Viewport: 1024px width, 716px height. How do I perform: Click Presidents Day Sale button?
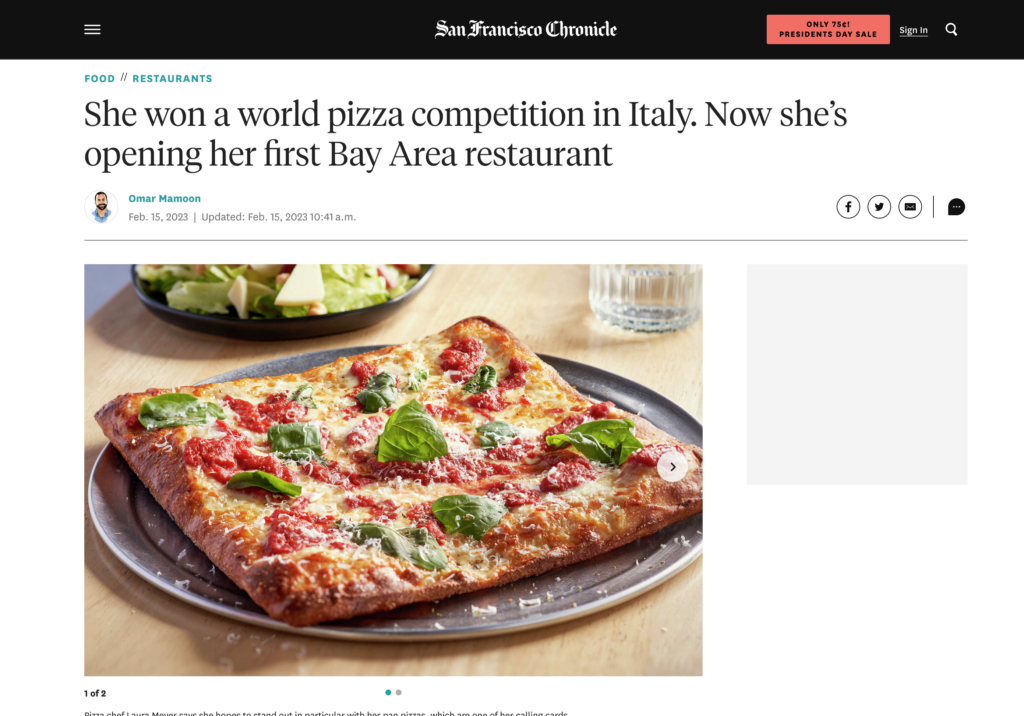[828, 29]
